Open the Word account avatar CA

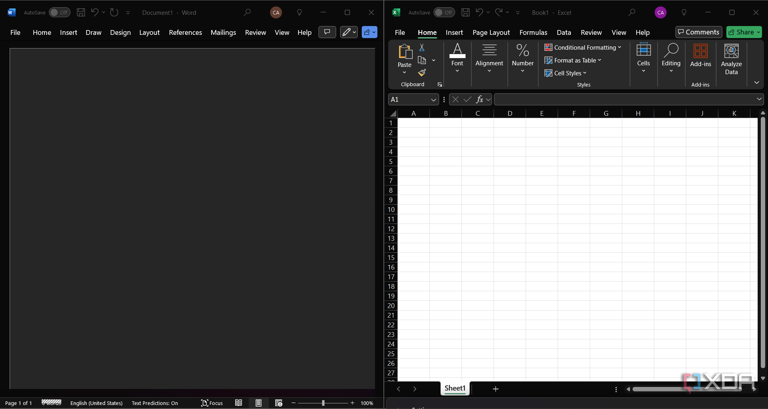276,13
